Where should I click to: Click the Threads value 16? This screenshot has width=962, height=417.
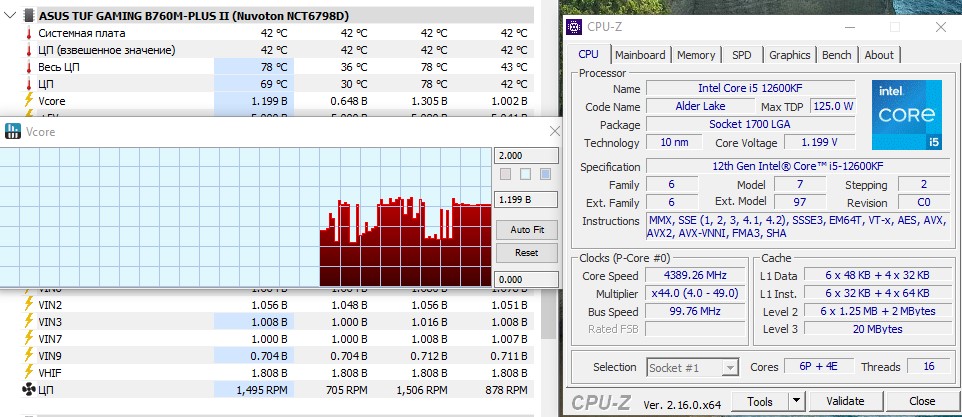[x=929, y=367]
